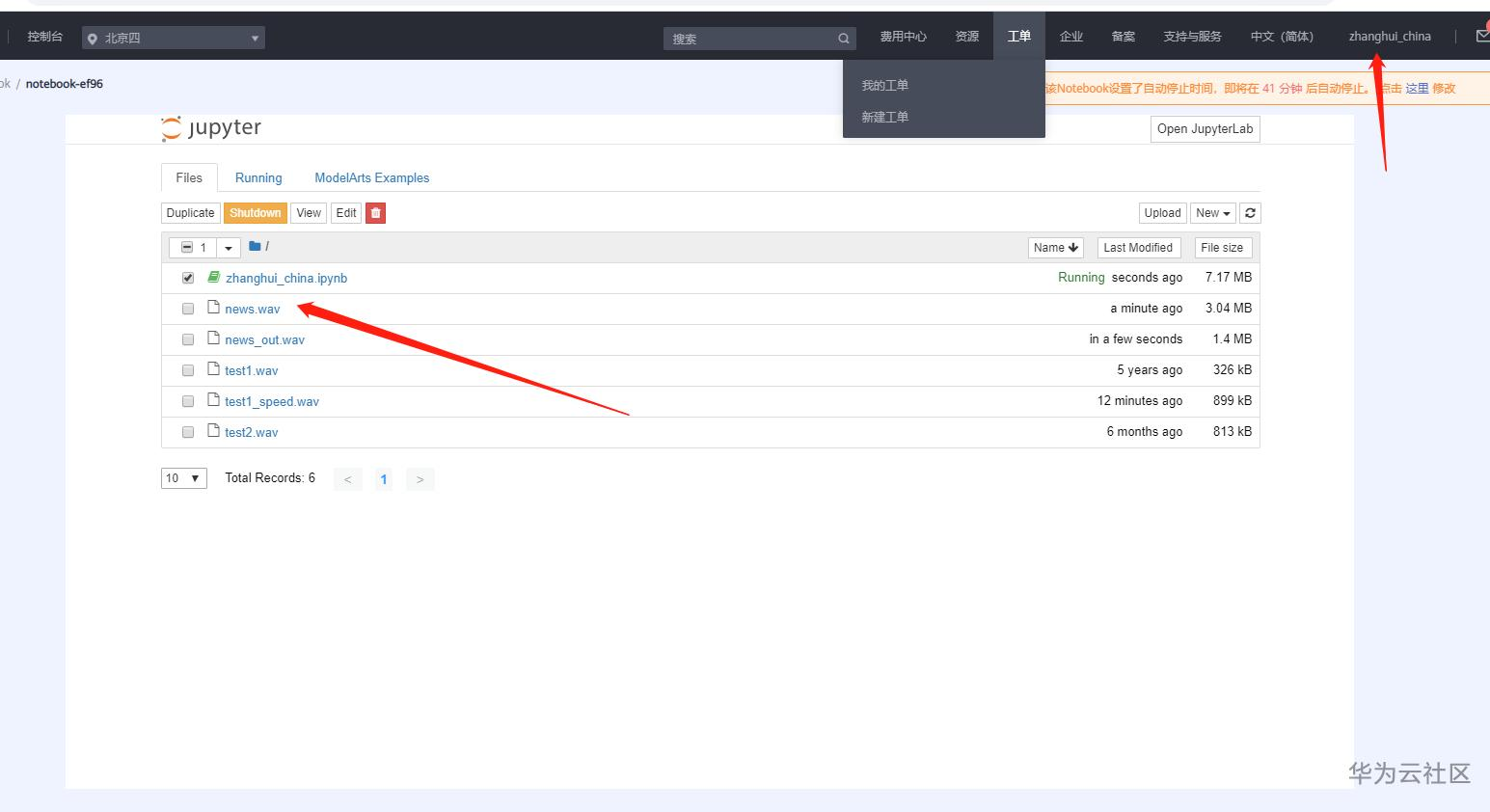Click the Upload button
This screenshot has width=1490, height=812.
(1162, 213)
